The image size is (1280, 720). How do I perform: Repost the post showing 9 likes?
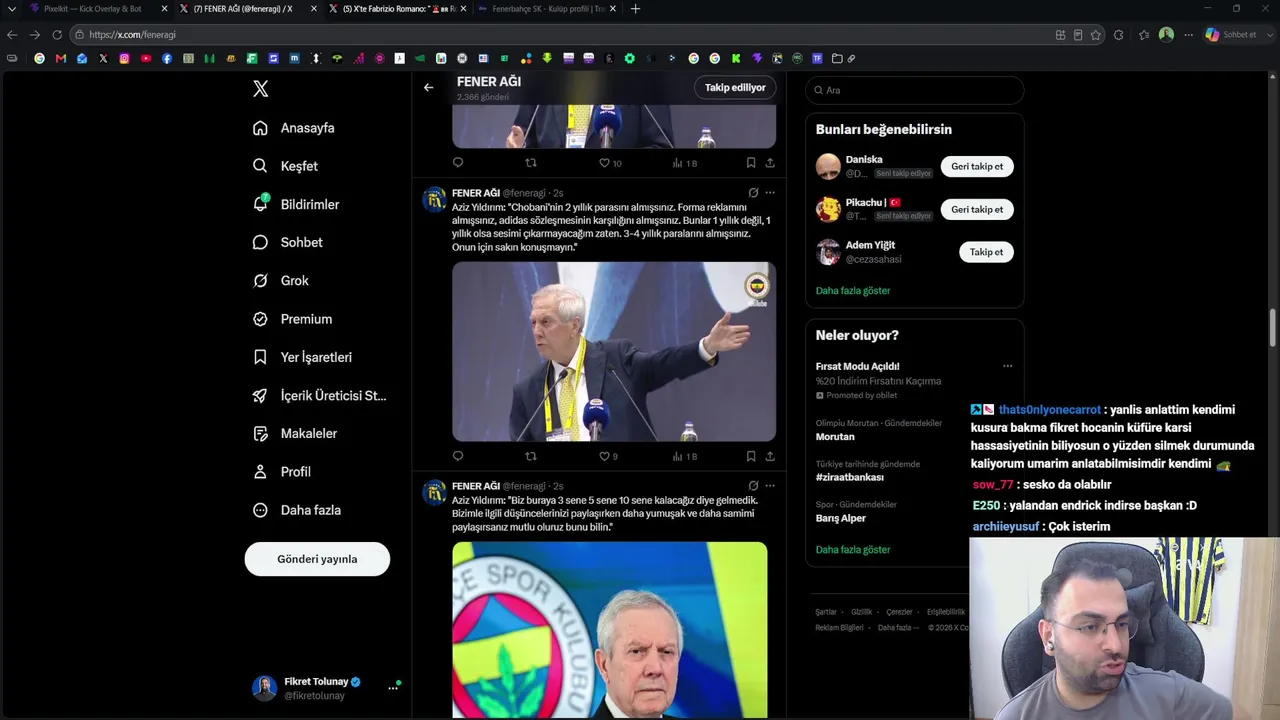531,457
